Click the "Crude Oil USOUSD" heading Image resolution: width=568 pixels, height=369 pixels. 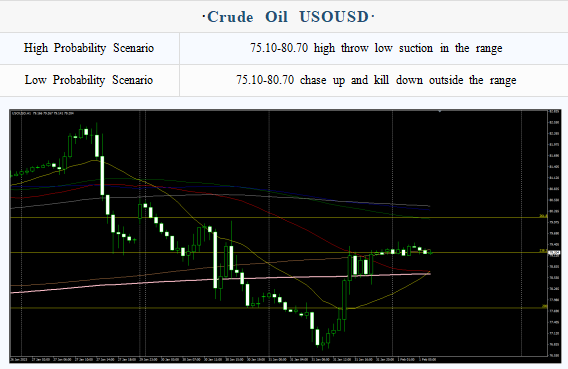click(288, 17)
